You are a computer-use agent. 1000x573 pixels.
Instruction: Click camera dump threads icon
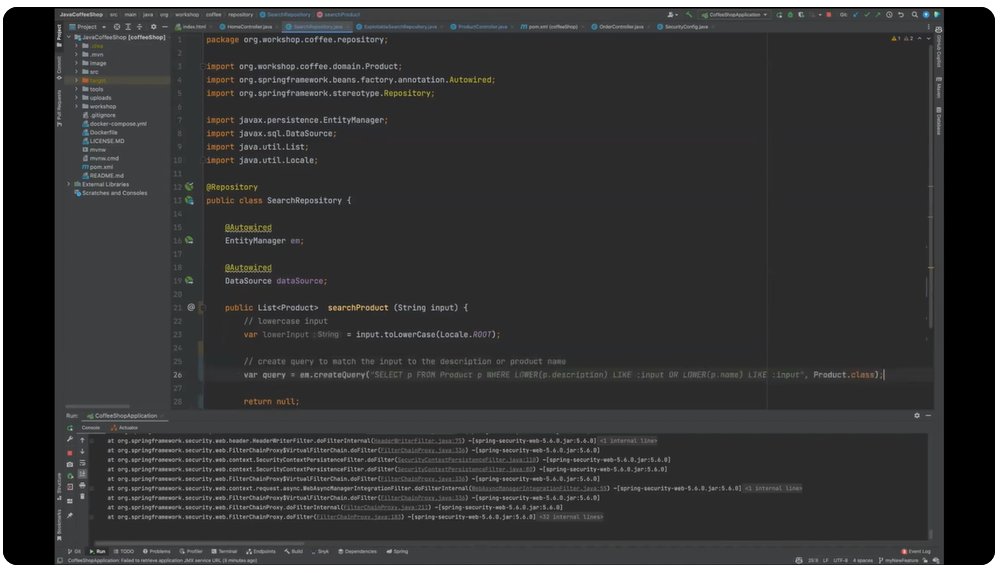(x=70, y=465)
